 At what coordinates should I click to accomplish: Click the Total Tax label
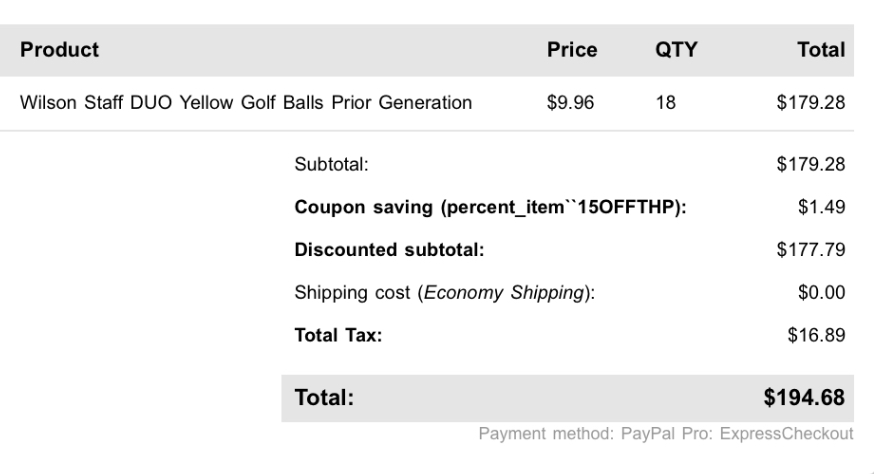coord(338,336)
